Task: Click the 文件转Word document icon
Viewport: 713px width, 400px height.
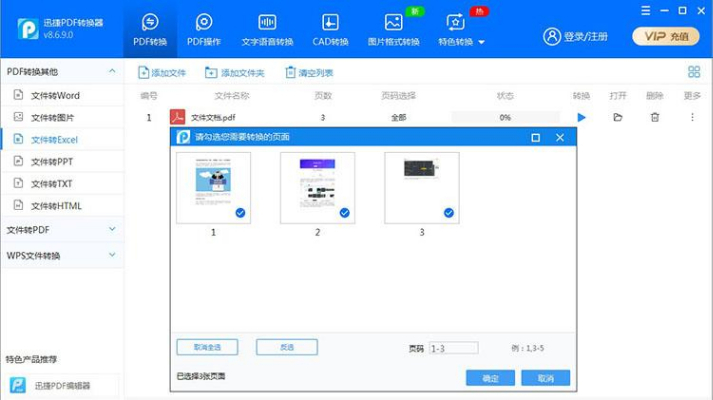Action: pyautogui.click(x=18, y=95)
